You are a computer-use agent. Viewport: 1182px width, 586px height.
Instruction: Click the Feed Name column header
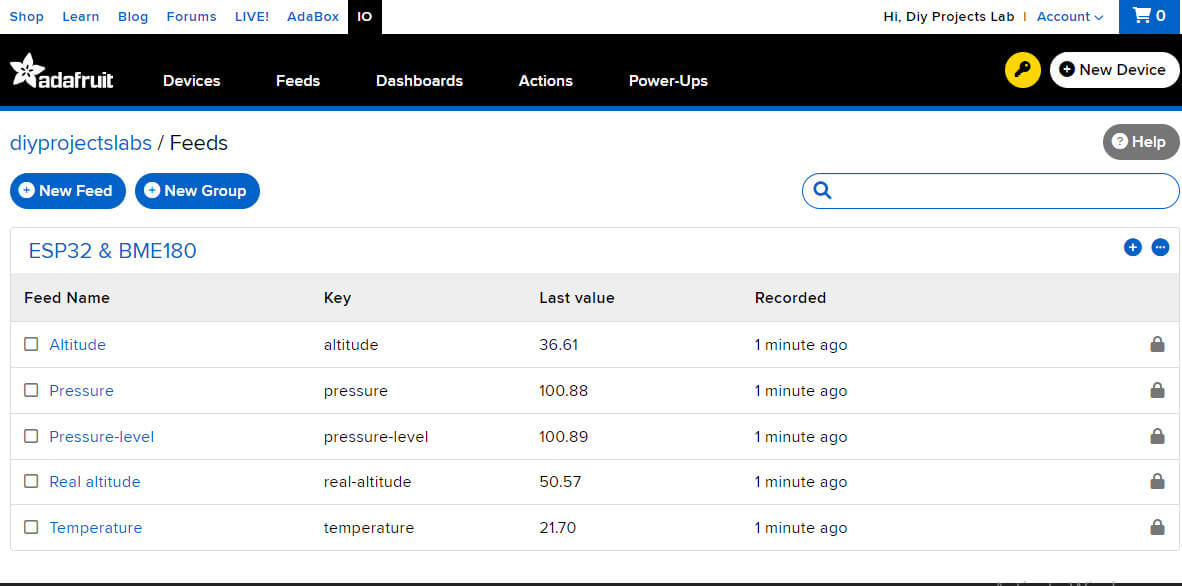(x=67, y=298)
